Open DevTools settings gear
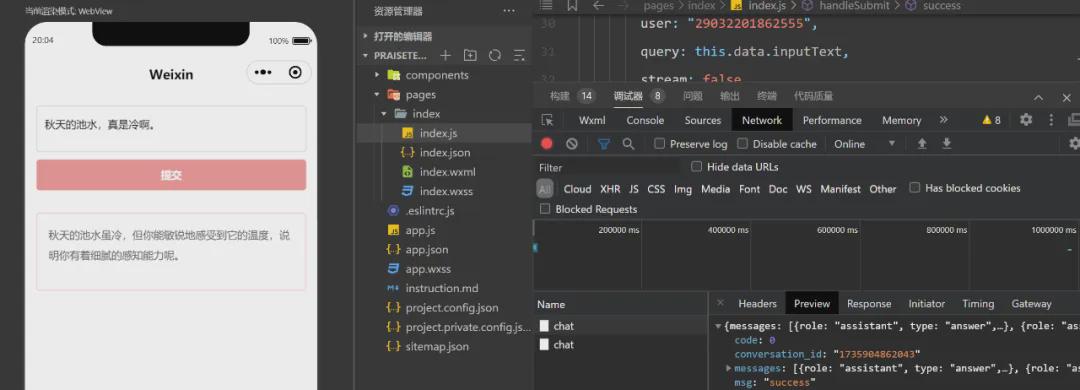 click(1026, 120)
